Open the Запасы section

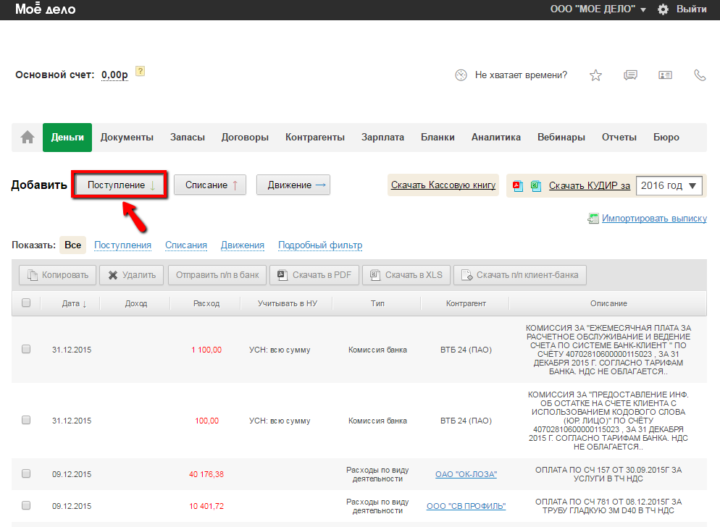[x=187, y=137]
